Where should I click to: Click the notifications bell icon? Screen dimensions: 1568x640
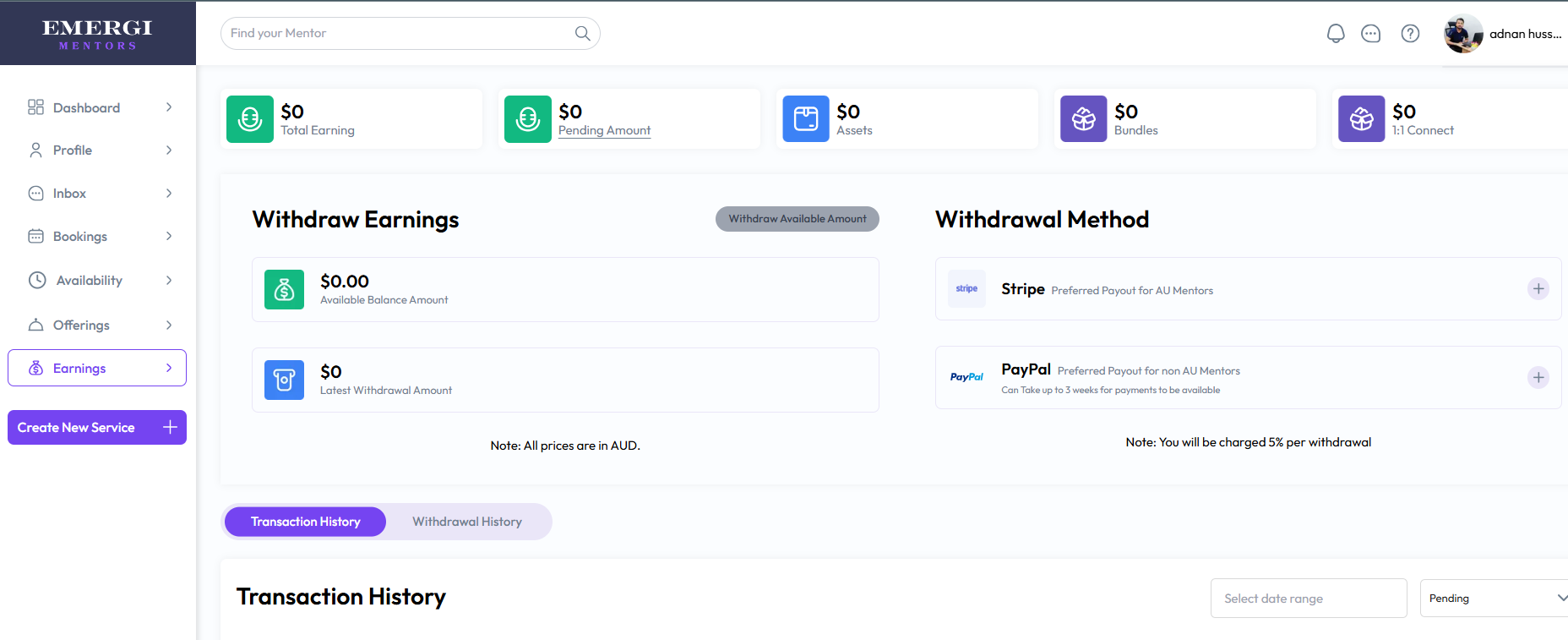tap(1335, 34)
